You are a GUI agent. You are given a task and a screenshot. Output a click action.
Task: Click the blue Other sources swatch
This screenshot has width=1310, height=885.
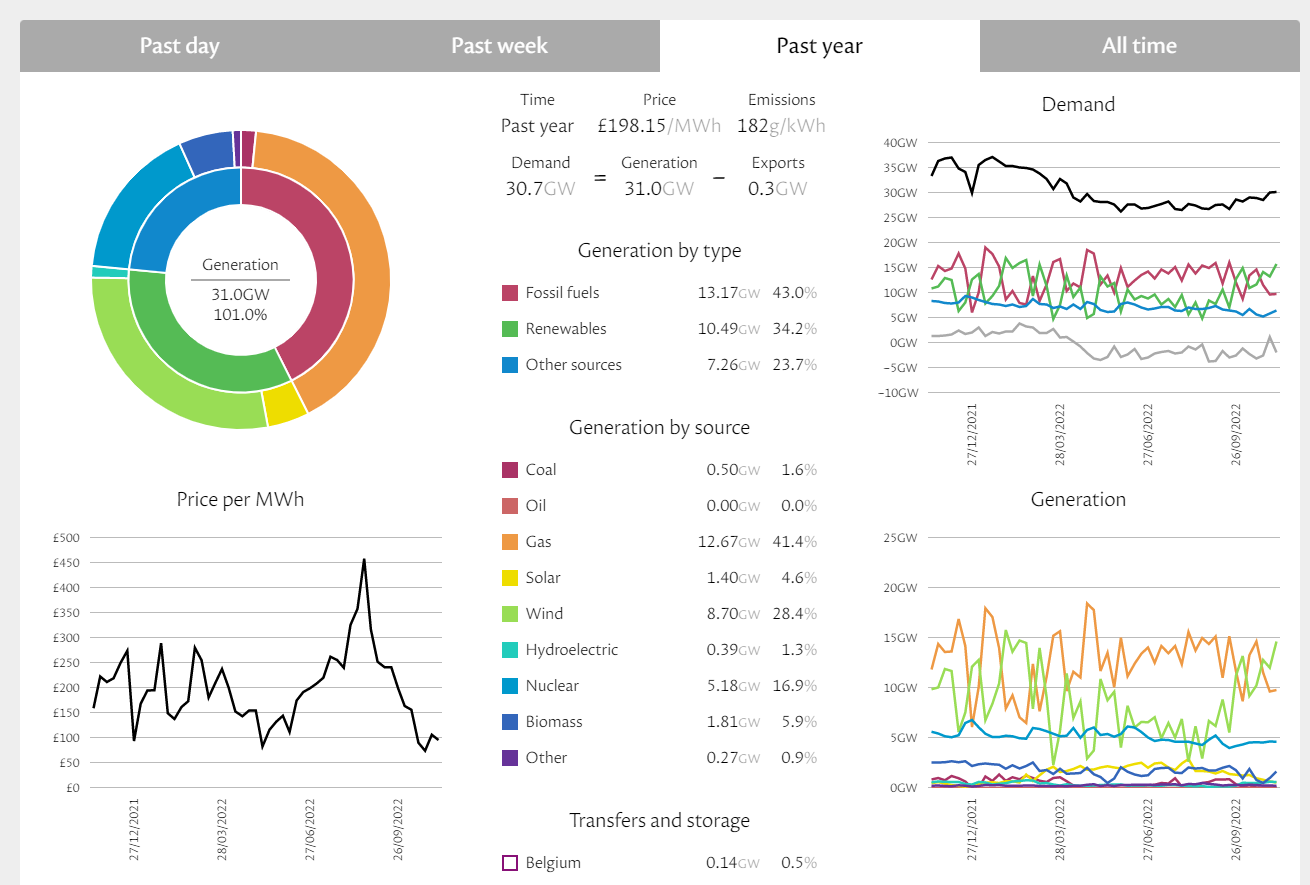(x=510, y=365)
